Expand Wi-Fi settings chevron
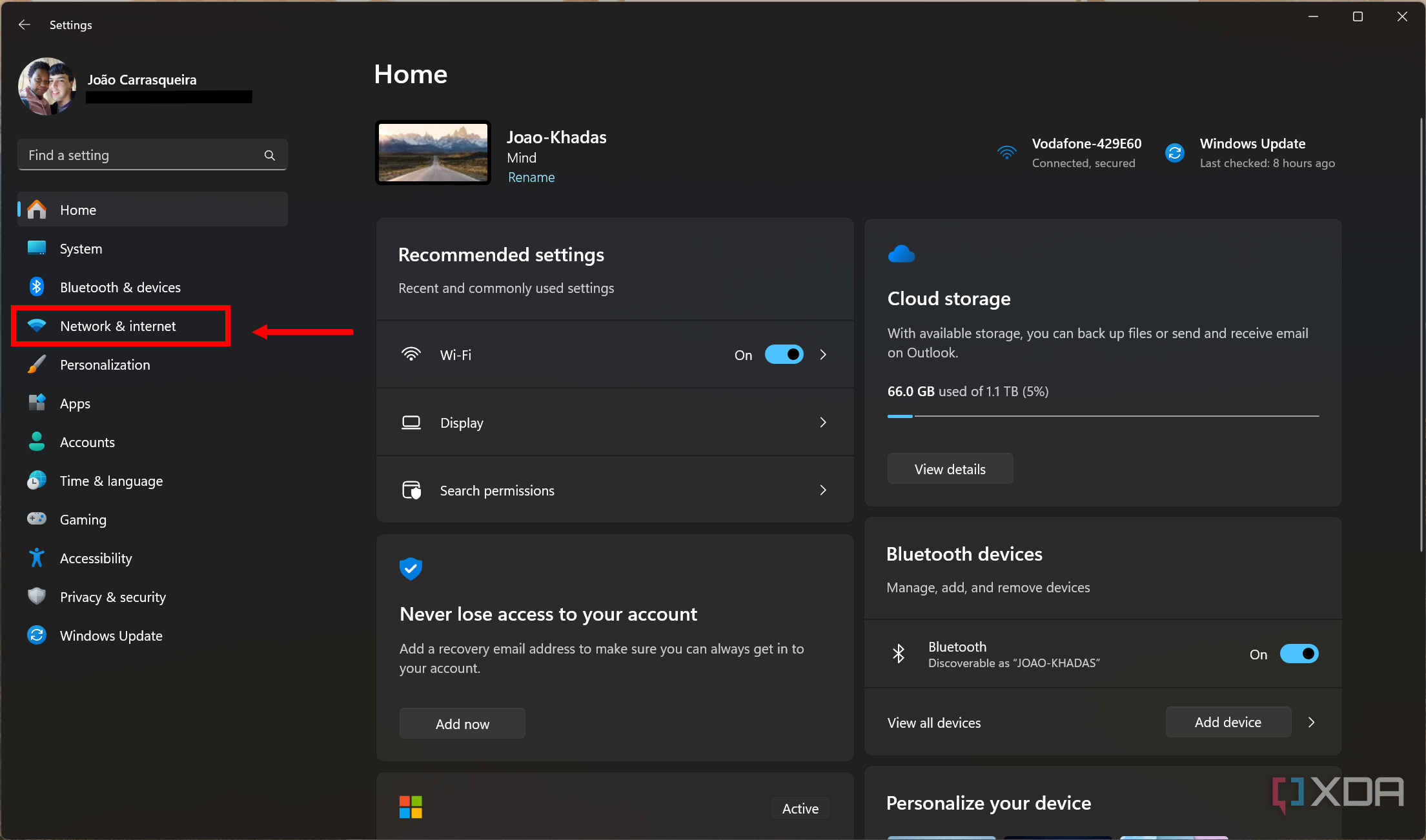The width and height of the screenshot is (1426, 840). 823,355
